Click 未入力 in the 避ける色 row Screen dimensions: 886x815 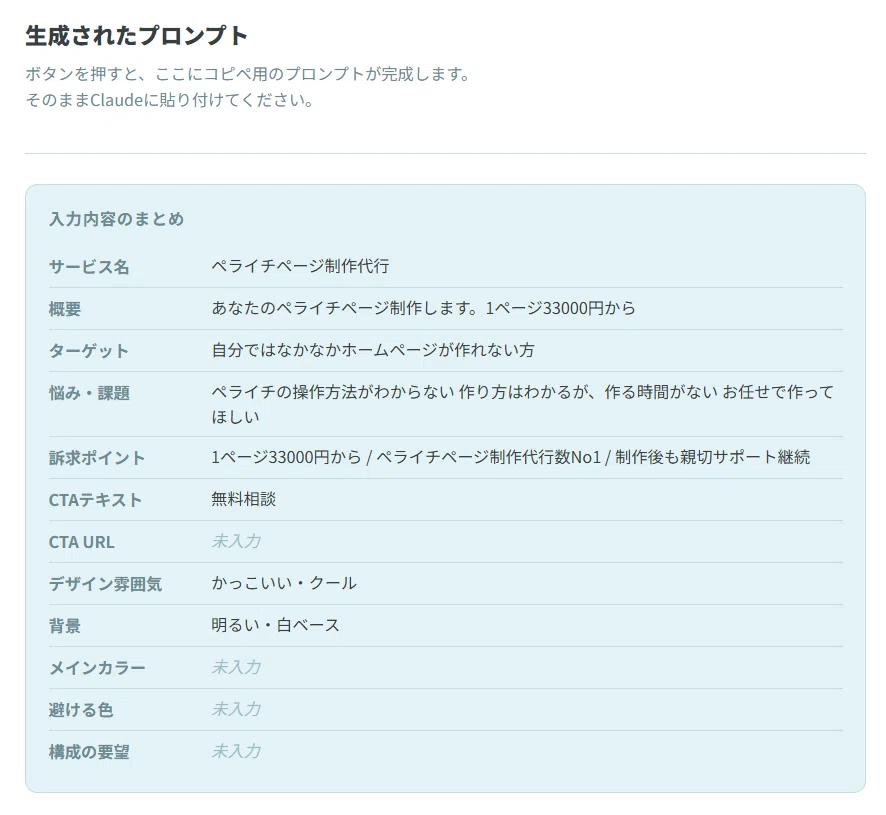click(x=236, y=709)
